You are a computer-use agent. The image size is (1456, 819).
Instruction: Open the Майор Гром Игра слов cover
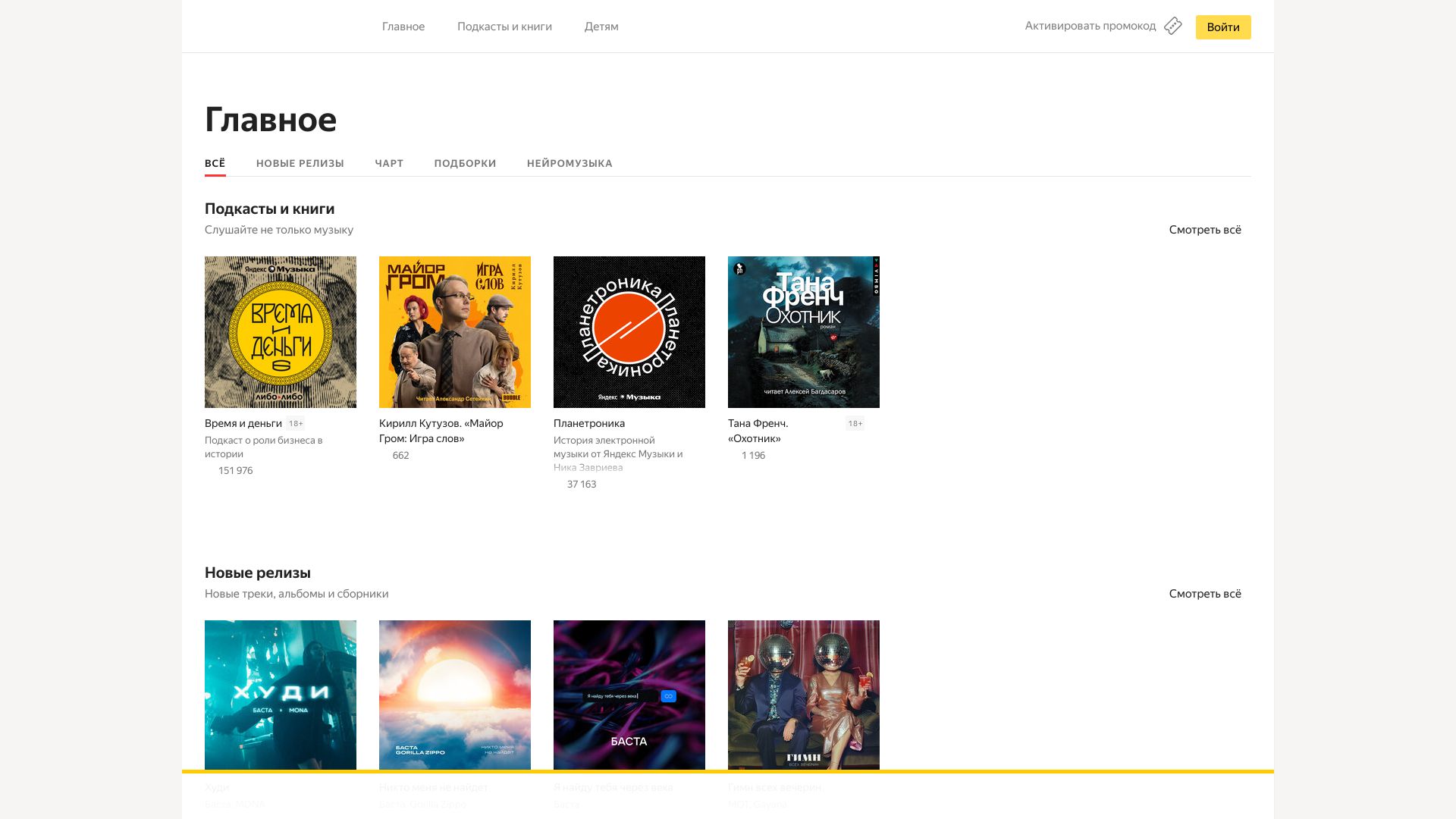coord(455,332)
